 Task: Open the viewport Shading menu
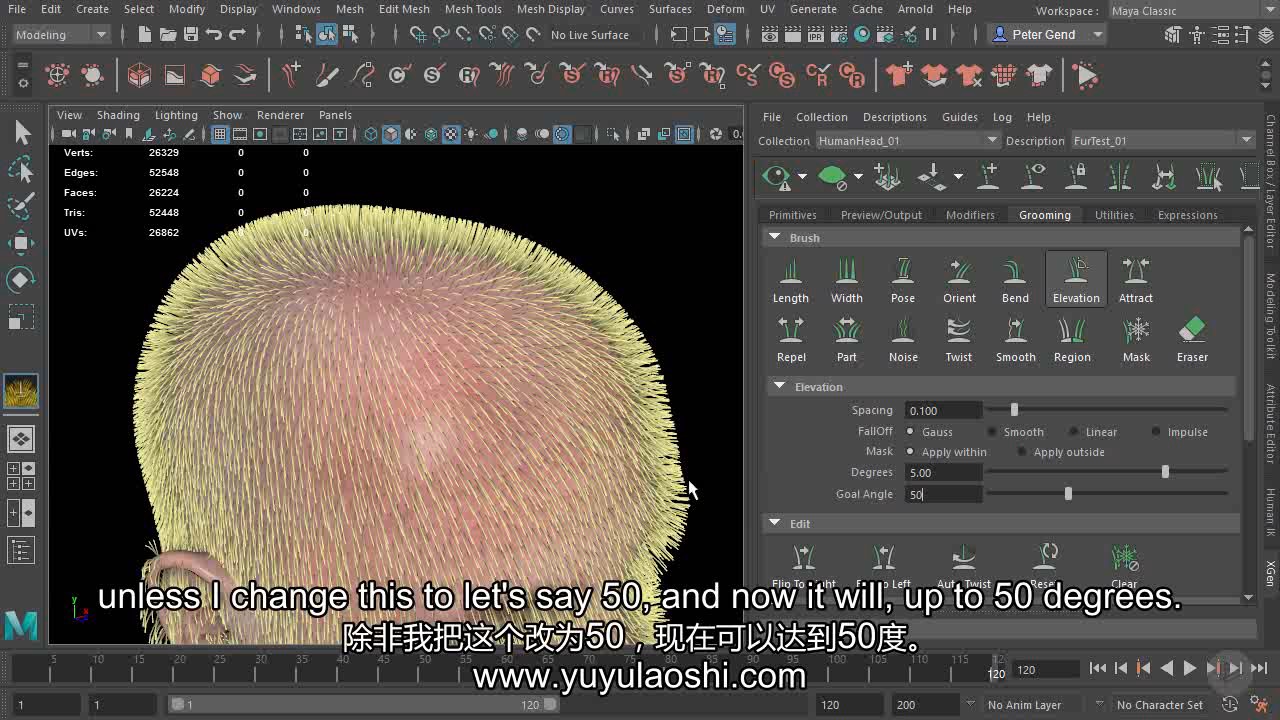click(118, 115)
